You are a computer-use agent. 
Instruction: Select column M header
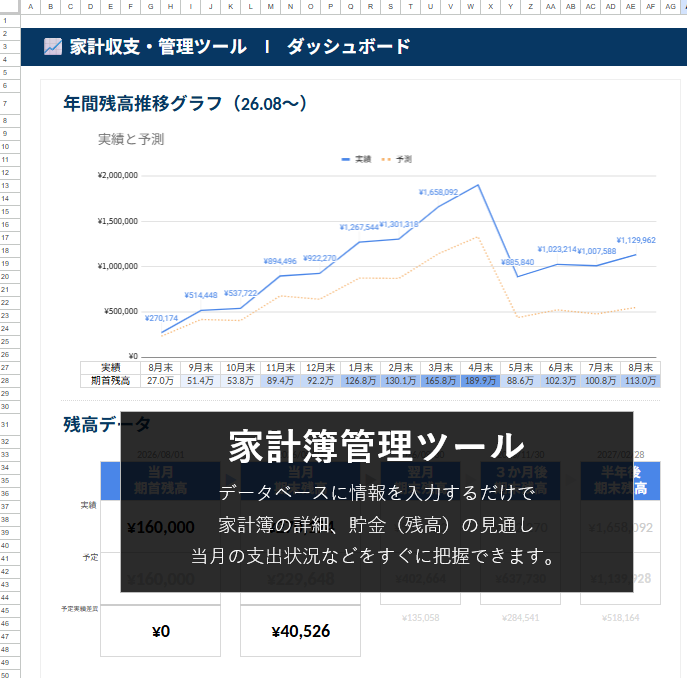point(270,7)
